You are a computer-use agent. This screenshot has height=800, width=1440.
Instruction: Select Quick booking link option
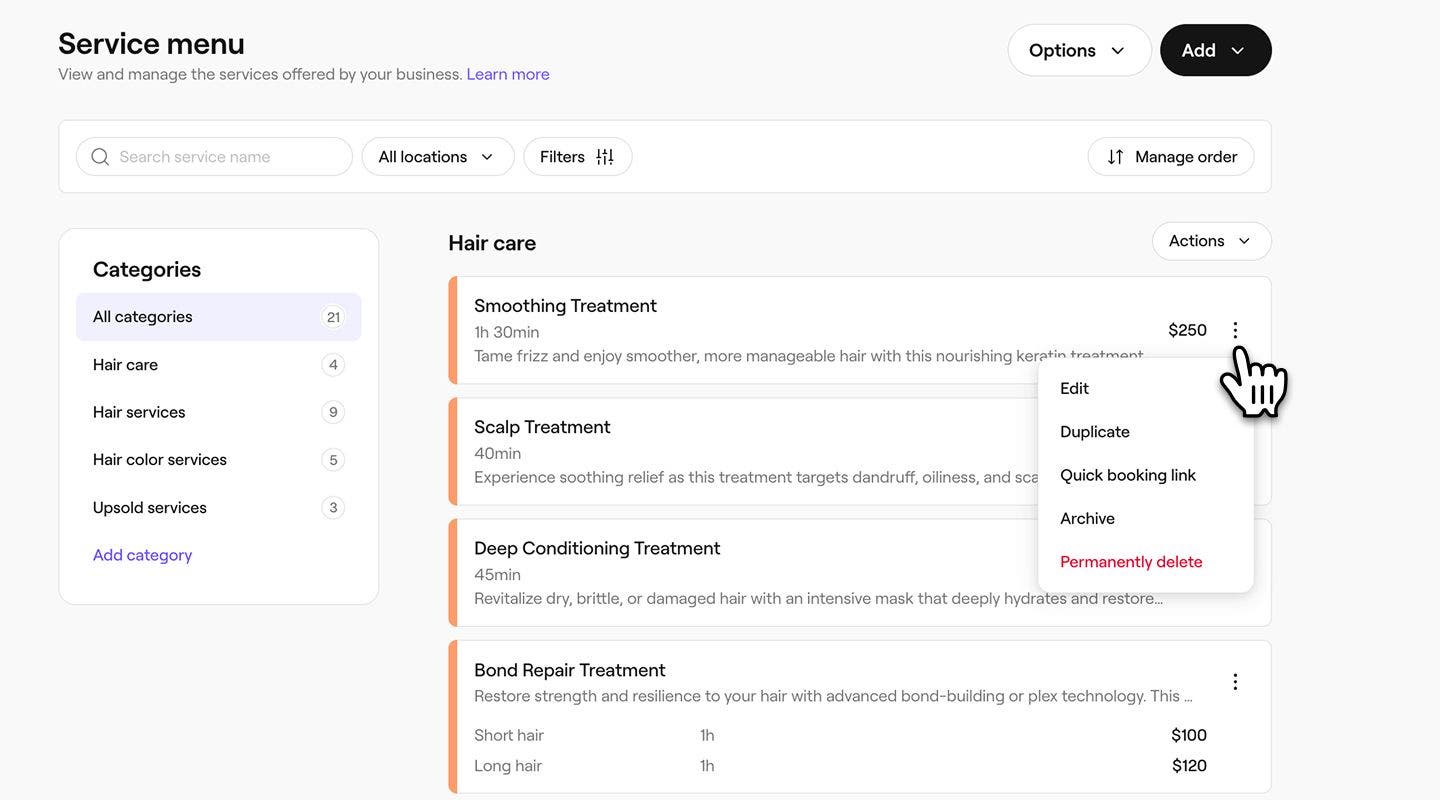(x=1128, y=475)
